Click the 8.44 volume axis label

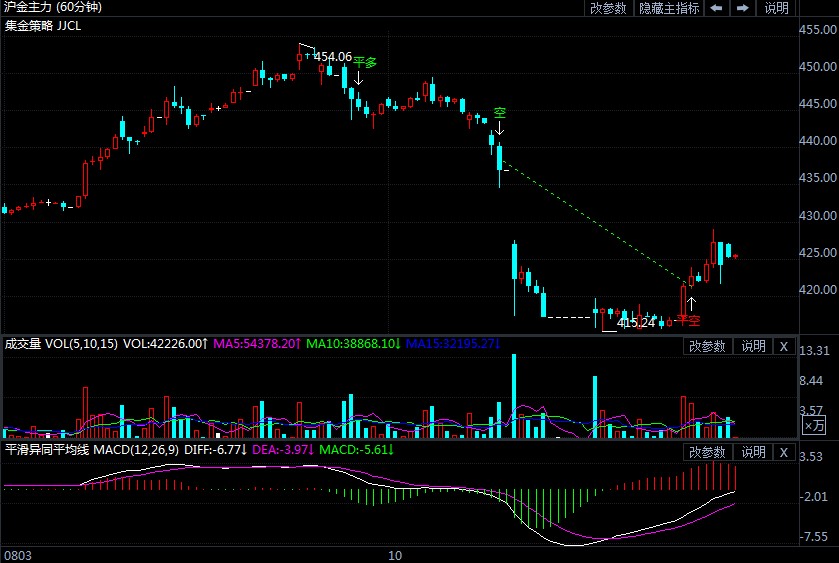[x=811, y=381]
